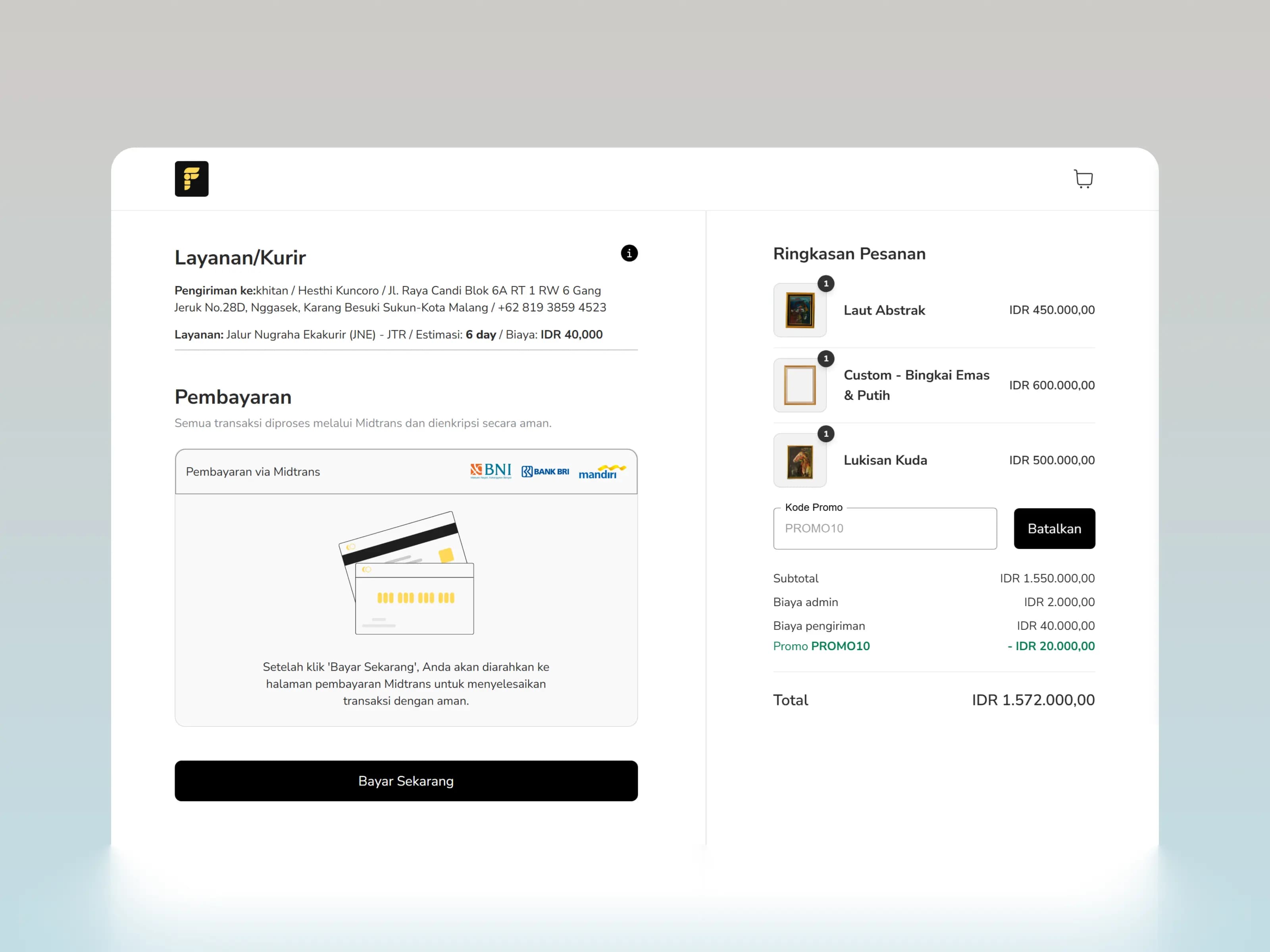This screenshot has height=952, width=1270.
Task: Click subtotal value IDR 1.550.000,00
Action: (x=1047, y=578)
